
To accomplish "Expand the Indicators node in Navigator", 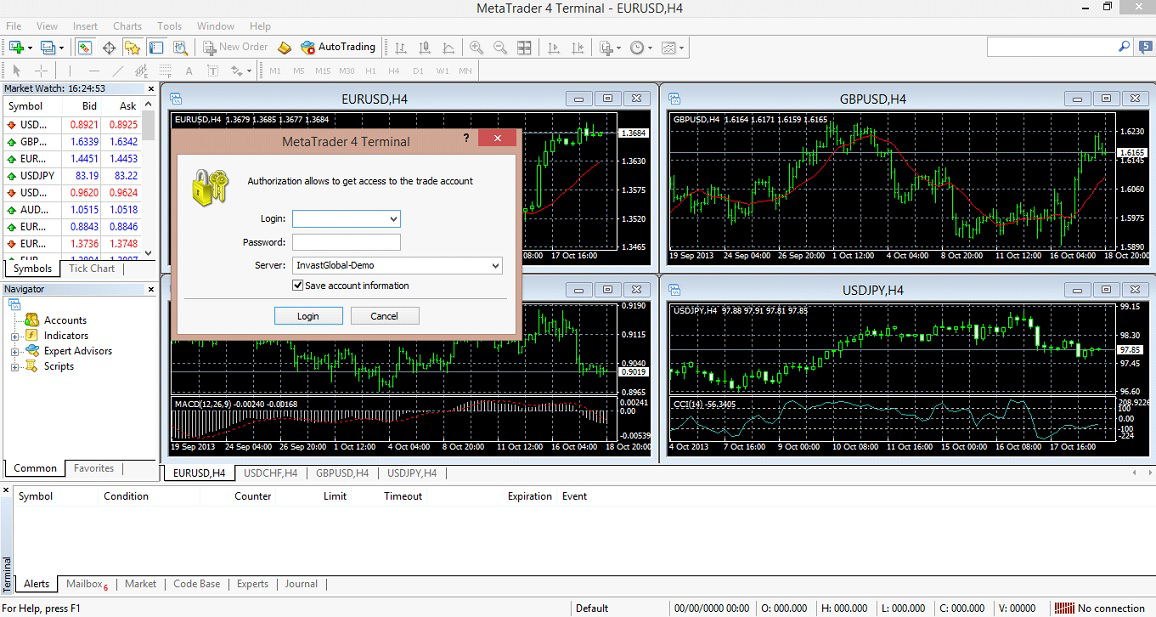I will point(14,336).
